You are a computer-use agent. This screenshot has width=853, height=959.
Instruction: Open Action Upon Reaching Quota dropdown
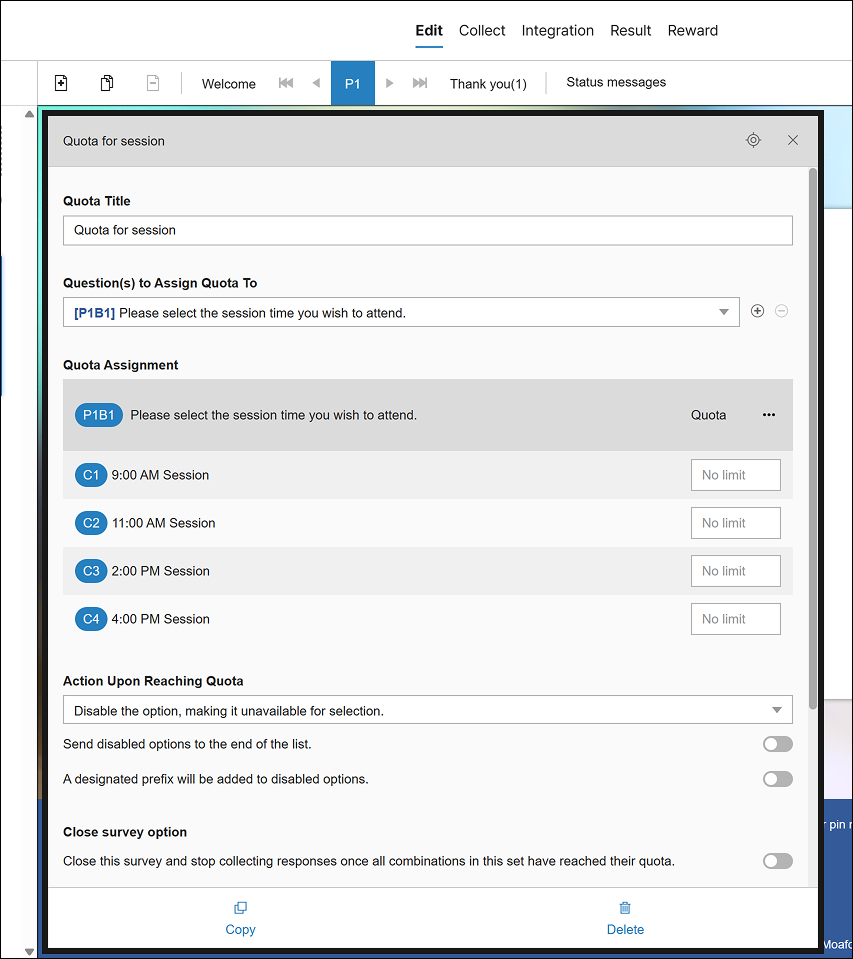tap(427, 710)
